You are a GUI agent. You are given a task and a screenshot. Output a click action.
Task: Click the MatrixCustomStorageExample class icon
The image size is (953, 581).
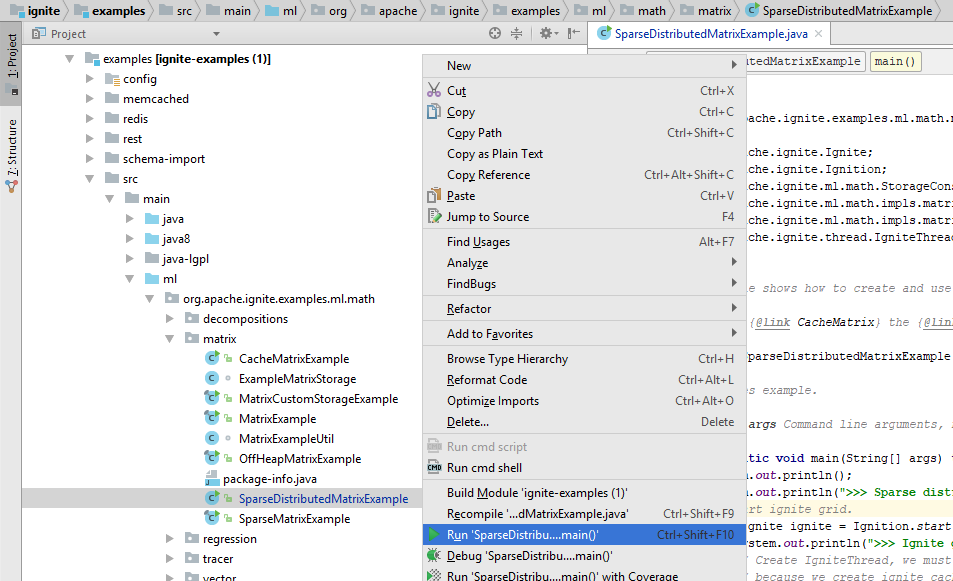(212, 398)
